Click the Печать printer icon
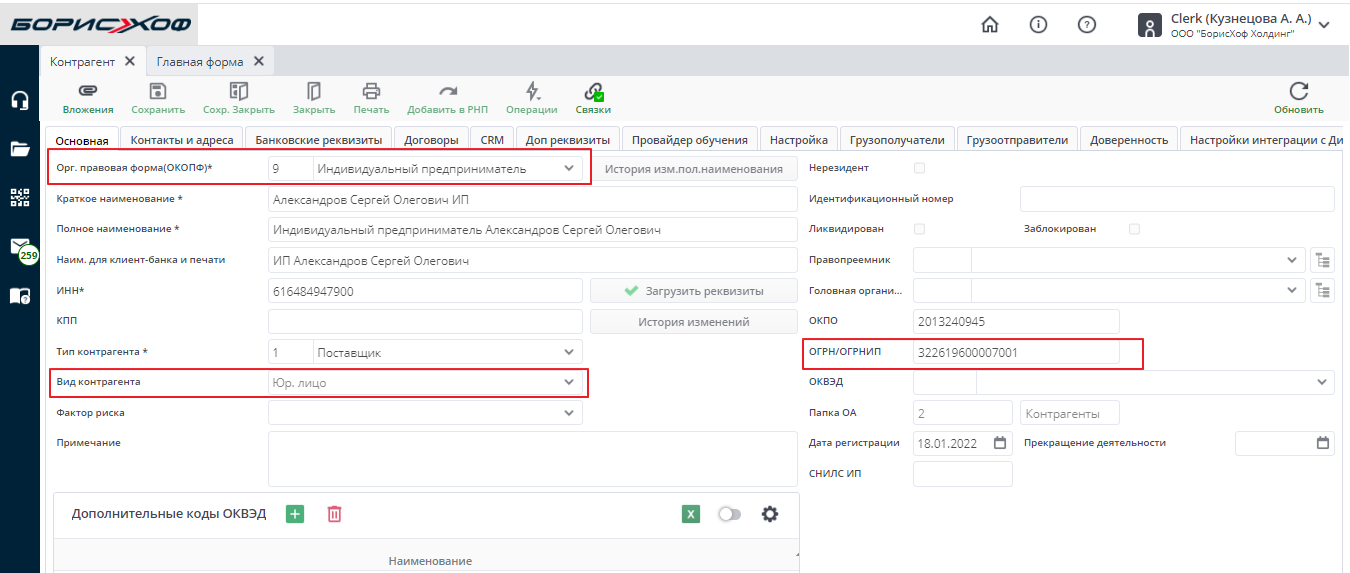The image size is (1350, 573). [371, 91]
